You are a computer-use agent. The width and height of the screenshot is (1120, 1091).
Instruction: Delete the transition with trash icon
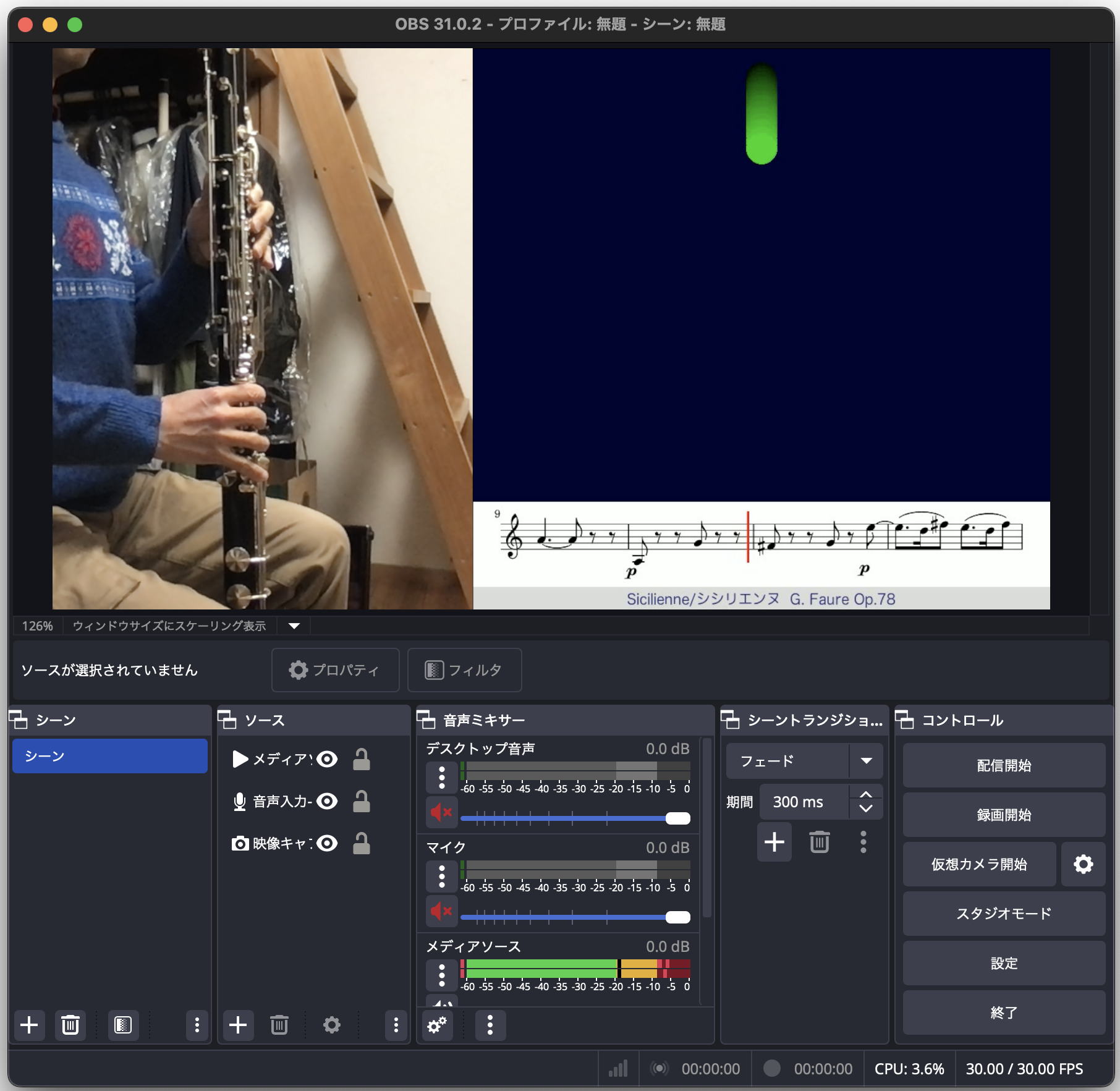[x=819, y=842]
